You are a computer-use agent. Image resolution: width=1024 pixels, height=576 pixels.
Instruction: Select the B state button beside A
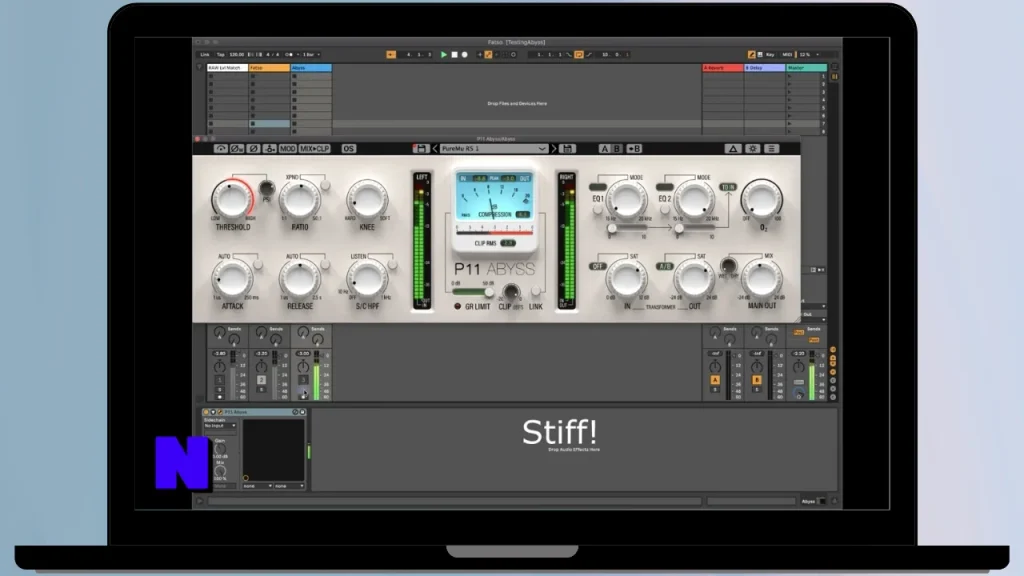pos(616,149)
